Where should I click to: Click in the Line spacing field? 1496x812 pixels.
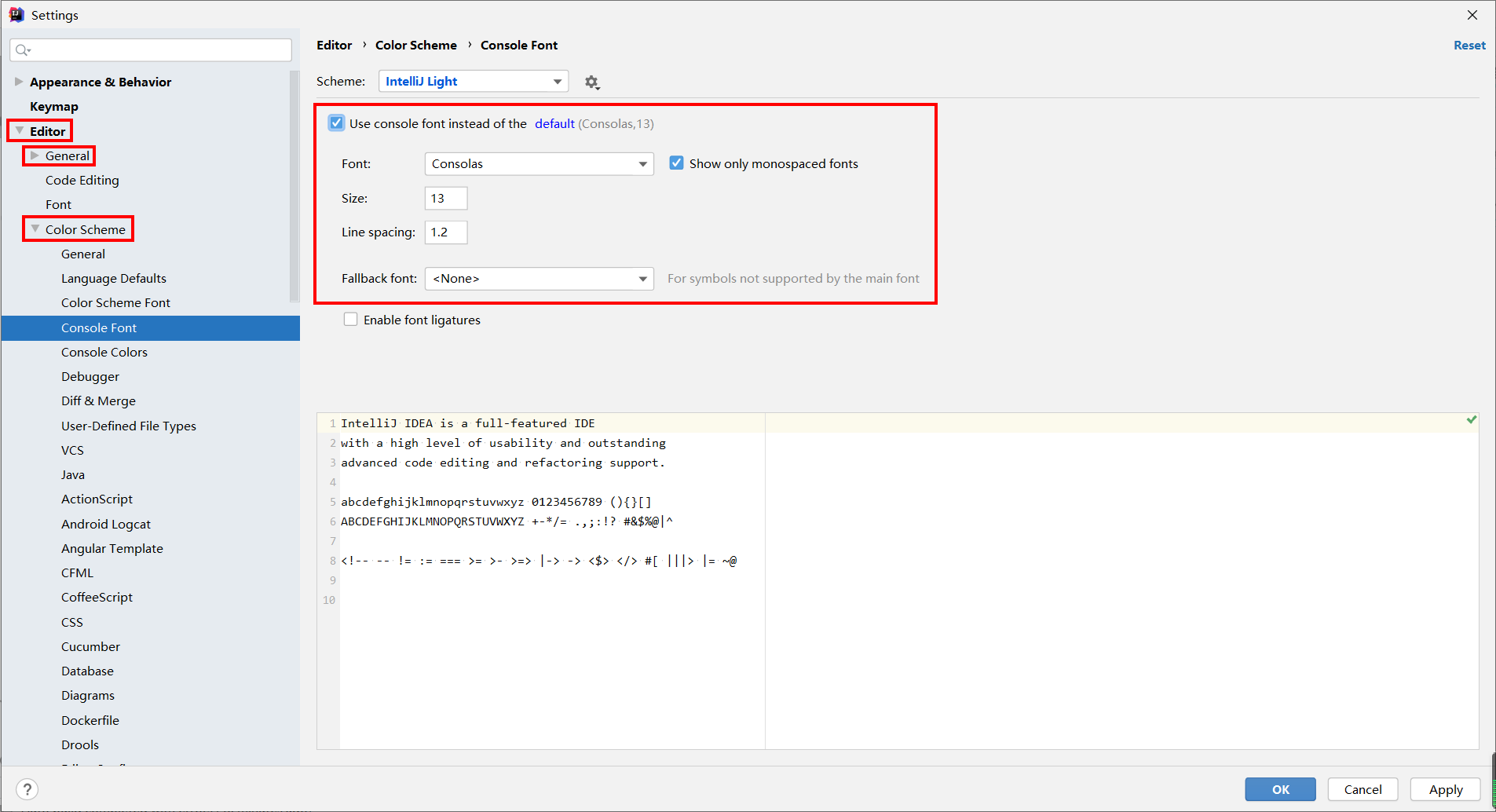446,232
